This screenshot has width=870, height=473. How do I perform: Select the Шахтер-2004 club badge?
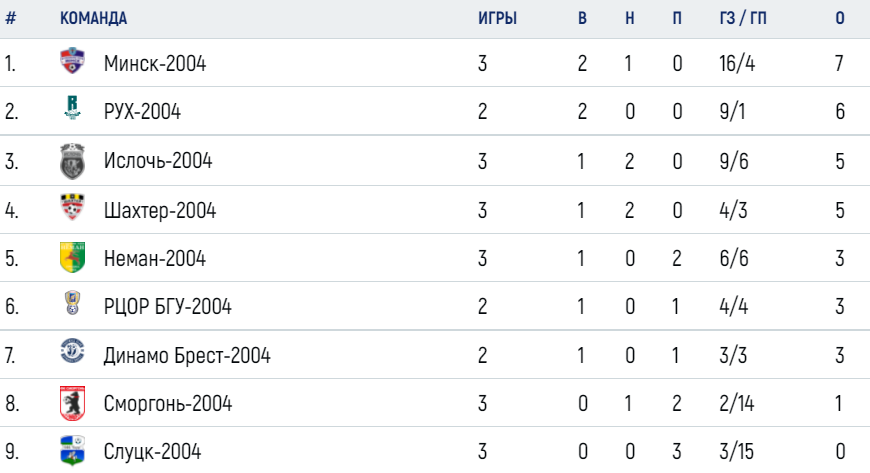[x=72, y=207]
